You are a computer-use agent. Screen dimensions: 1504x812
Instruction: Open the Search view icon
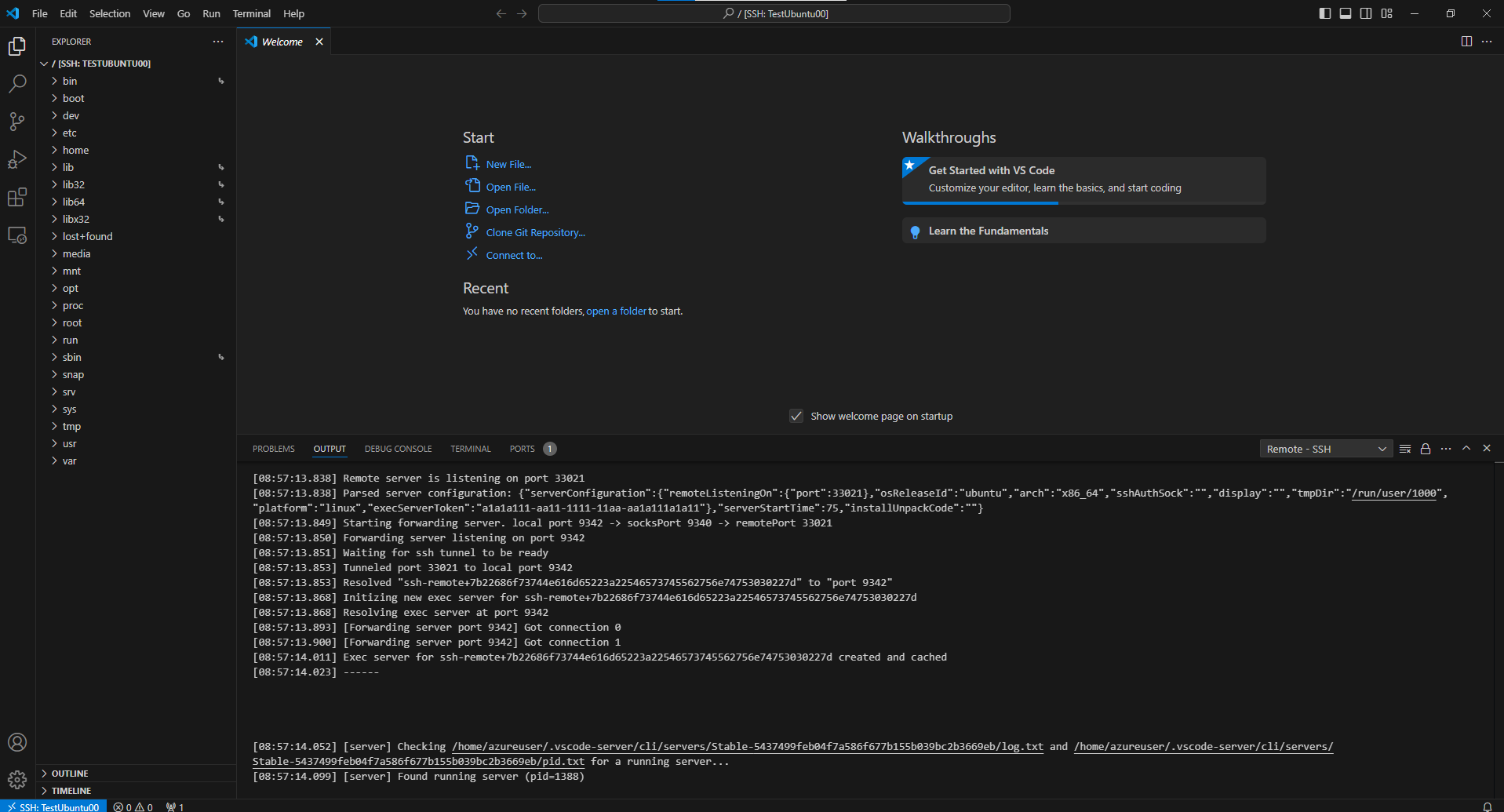point(17,83)
